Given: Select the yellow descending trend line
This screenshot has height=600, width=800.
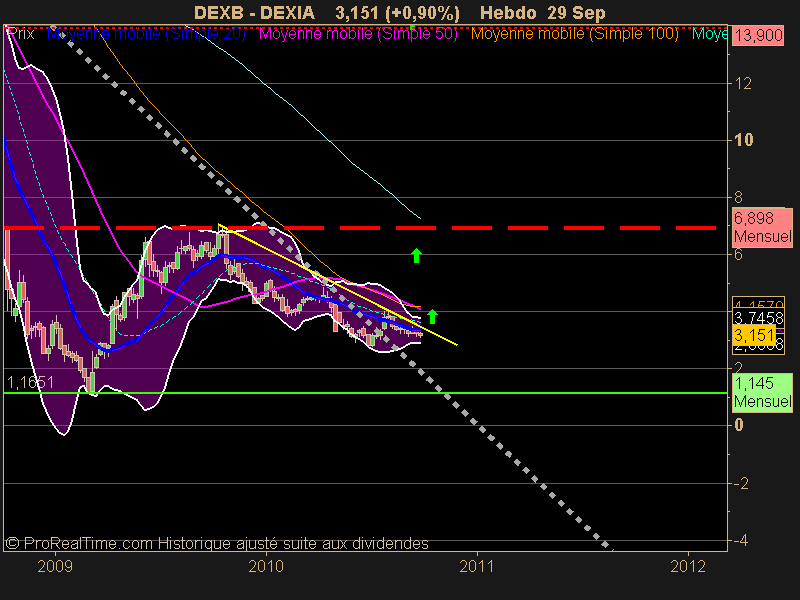Looking at the screenshot, I should [x=338, y=285].
